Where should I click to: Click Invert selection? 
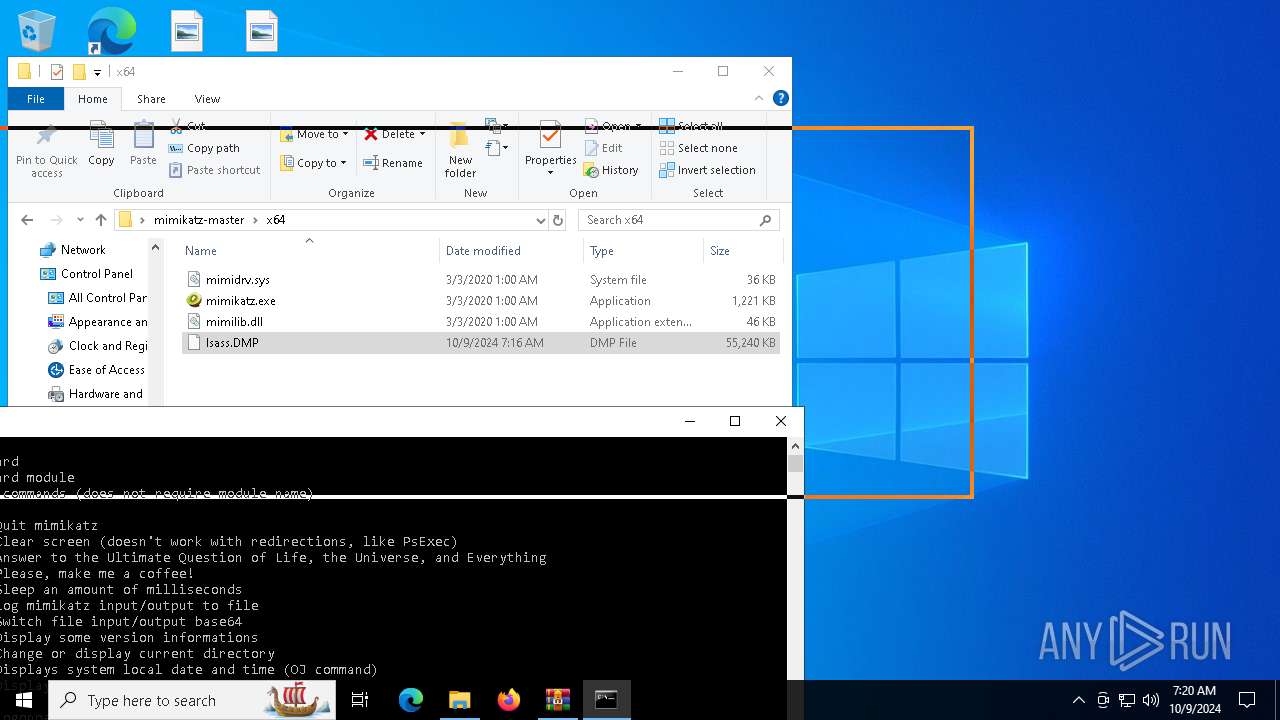(x=707, y=170)
